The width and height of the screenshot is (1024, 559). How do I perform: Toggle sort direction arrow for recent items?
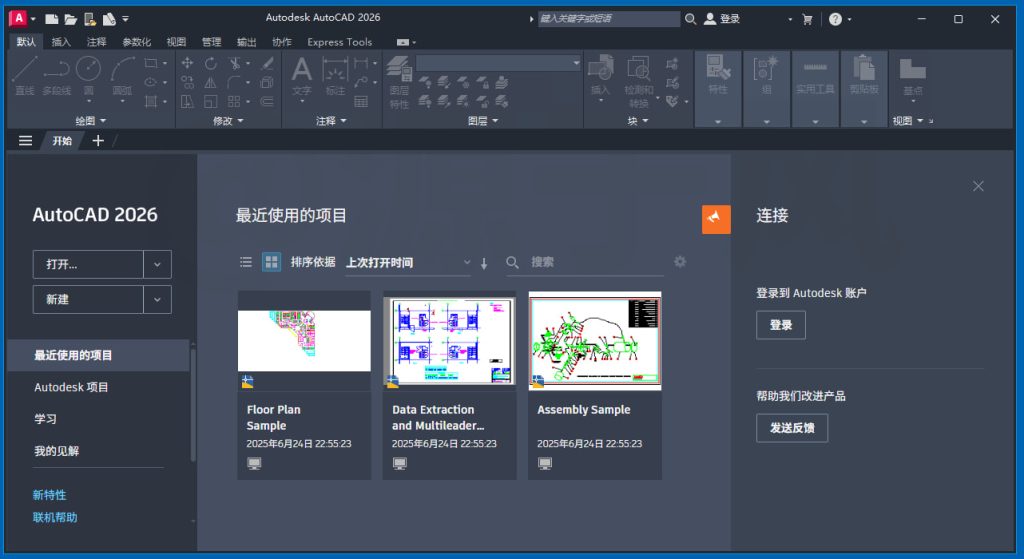484,263
